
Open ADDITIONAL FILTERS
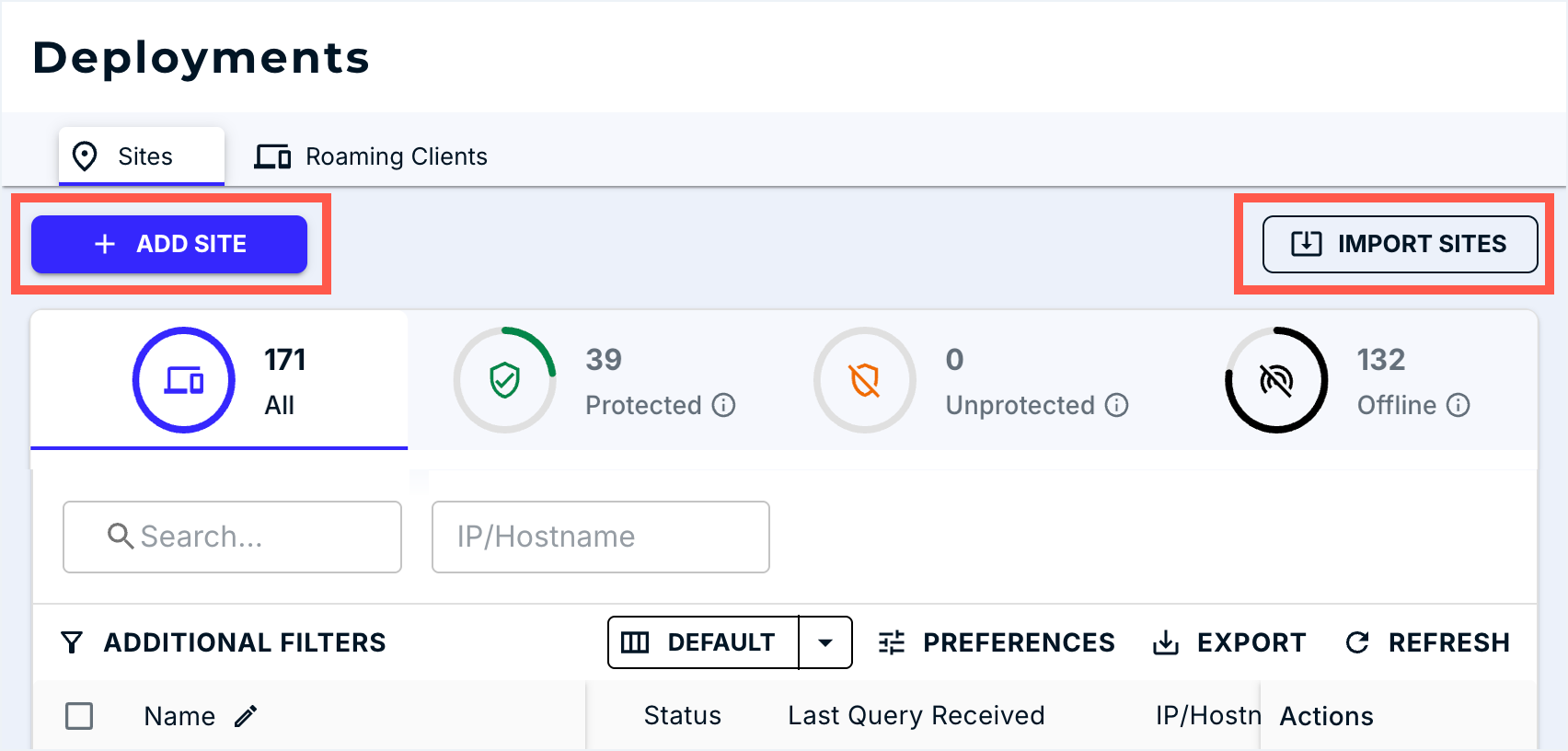[x=223, y=642]
